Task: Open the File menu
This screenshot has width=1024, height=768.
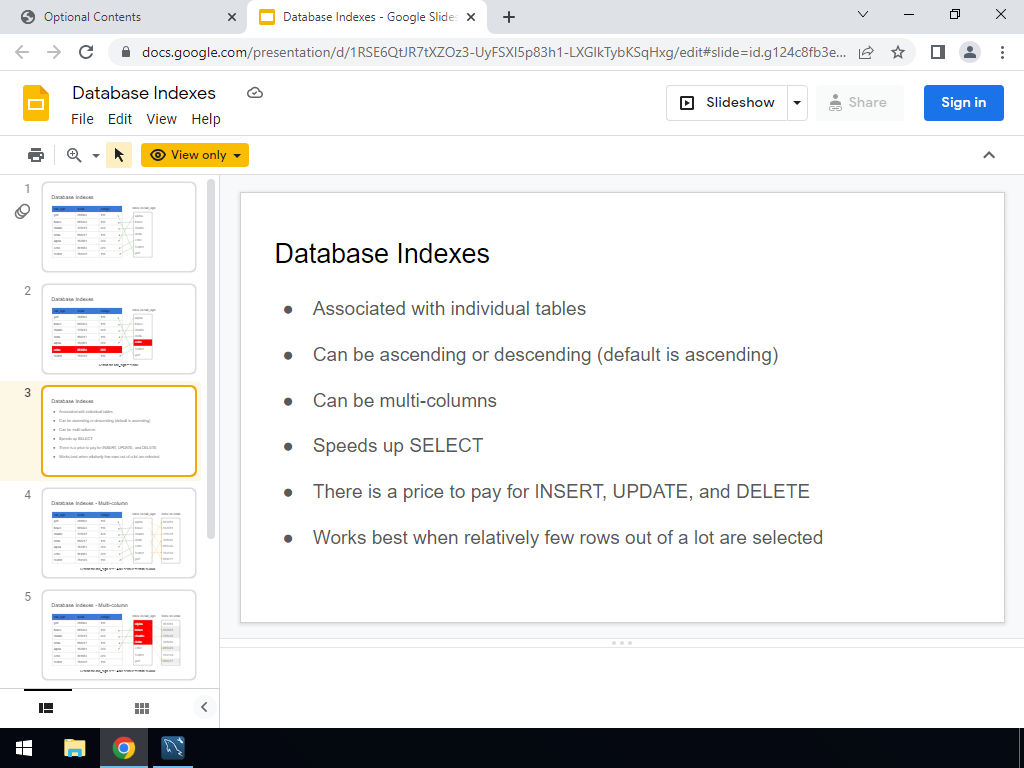Action: pyautogui.click(x=82, y=119)
